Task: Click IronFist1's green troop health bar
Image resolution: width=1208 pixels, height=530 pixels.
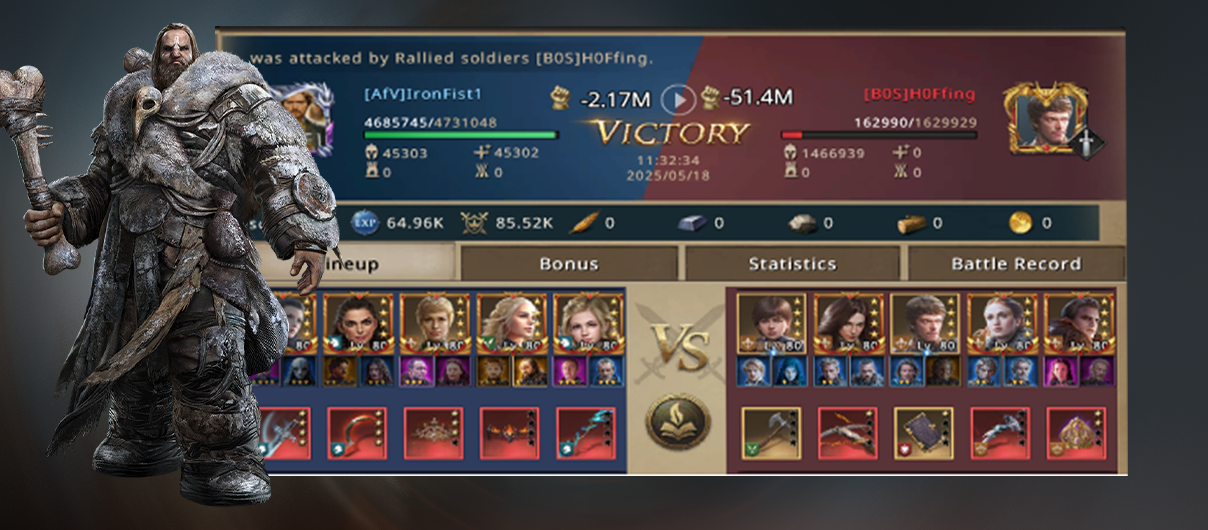Action: click(461, 135)
